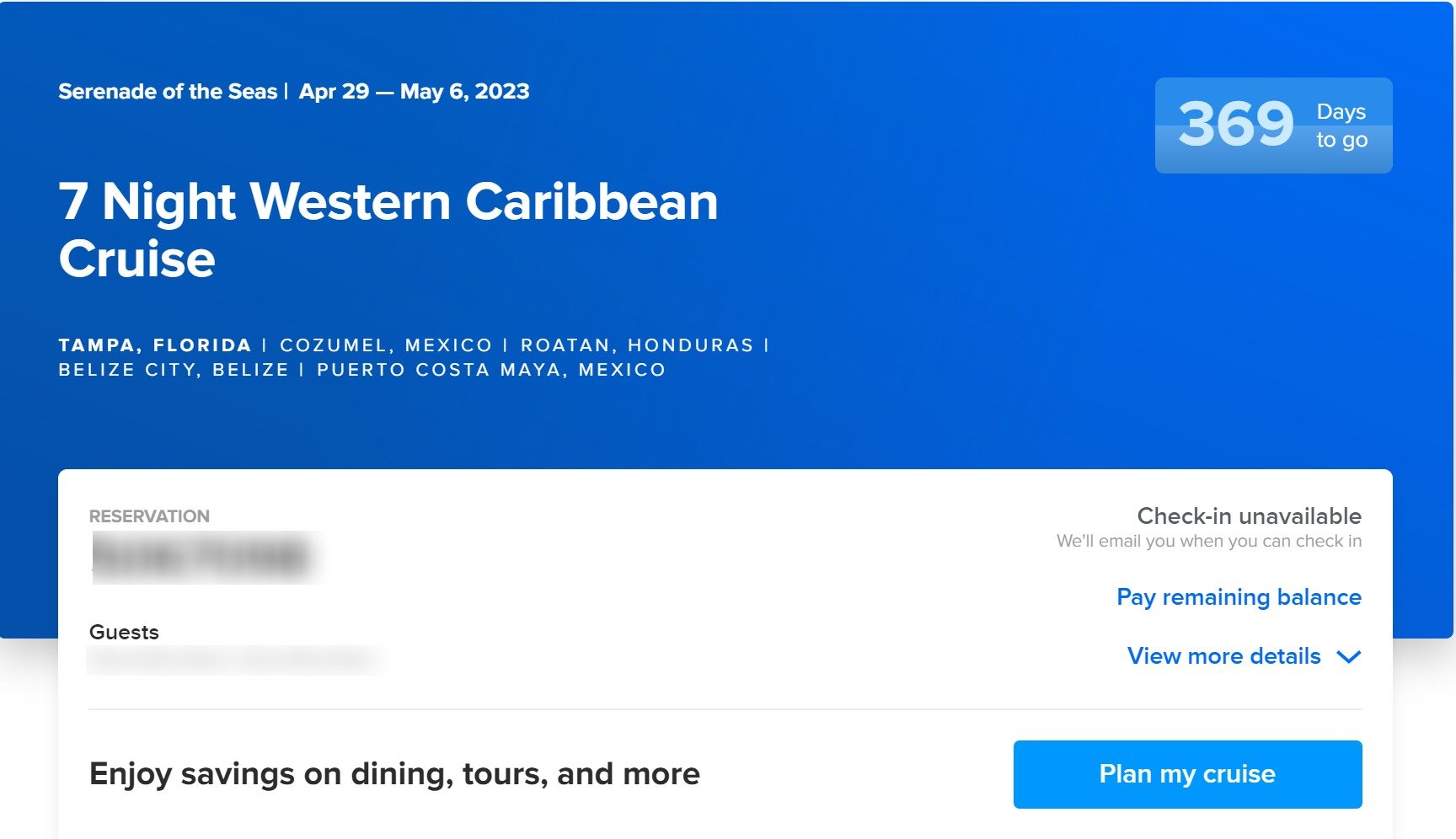Select the 7 Night Western Caribbean Cruise title
This screenshot has height=839, width=1456.
388,231
